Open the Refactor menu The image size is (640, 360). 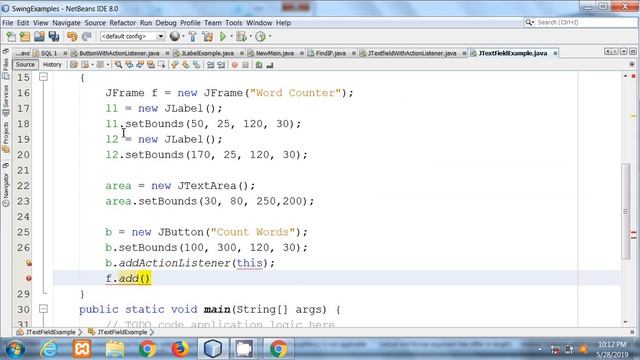[x=122, y=23]
